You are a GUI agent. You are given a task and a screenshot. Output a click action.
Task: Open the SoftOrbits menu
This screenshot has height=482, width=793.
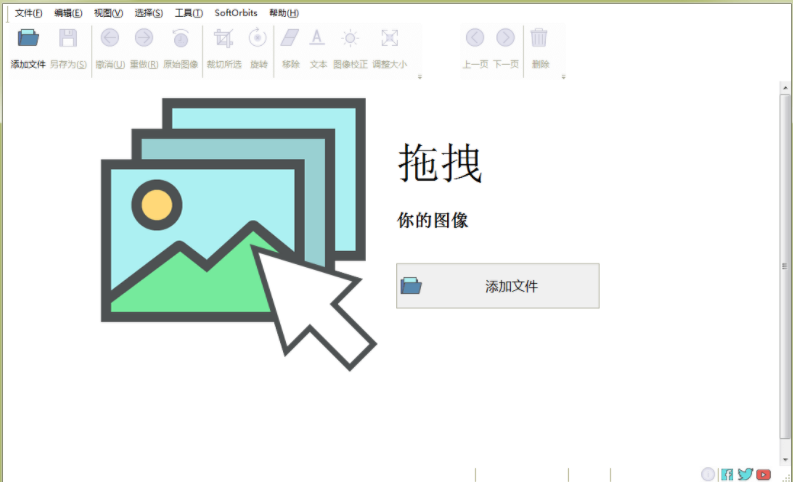point(236,13)
